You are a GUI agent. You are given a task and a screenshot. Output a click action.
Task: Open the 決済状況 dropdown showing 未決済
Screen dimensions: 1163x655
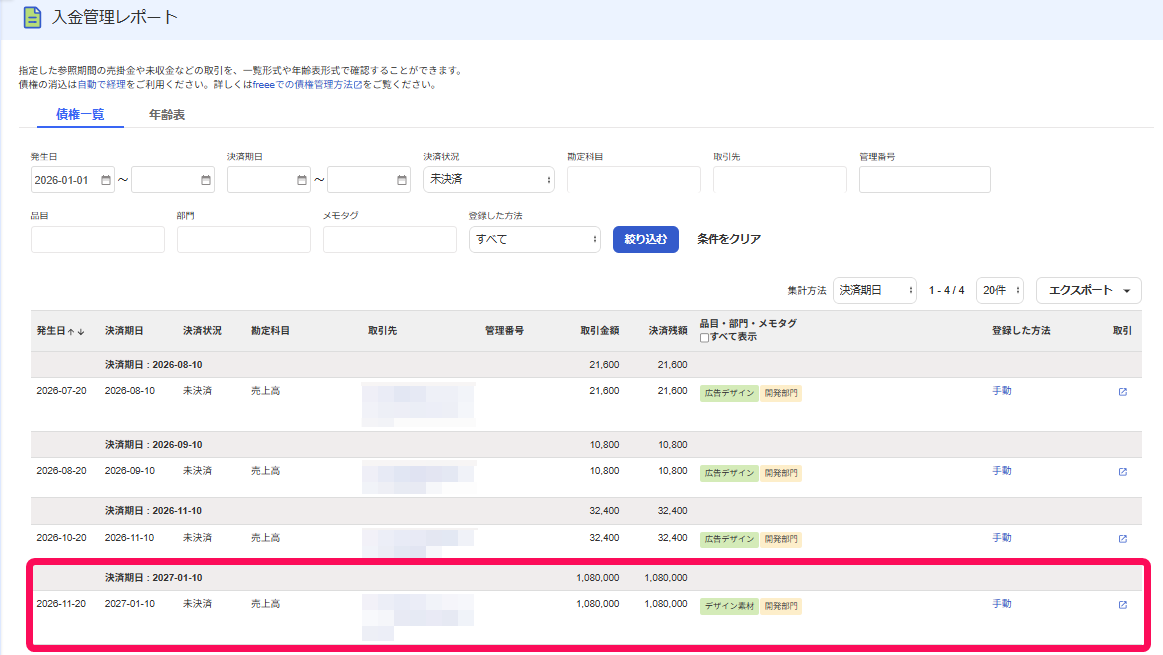coord(489,180)
